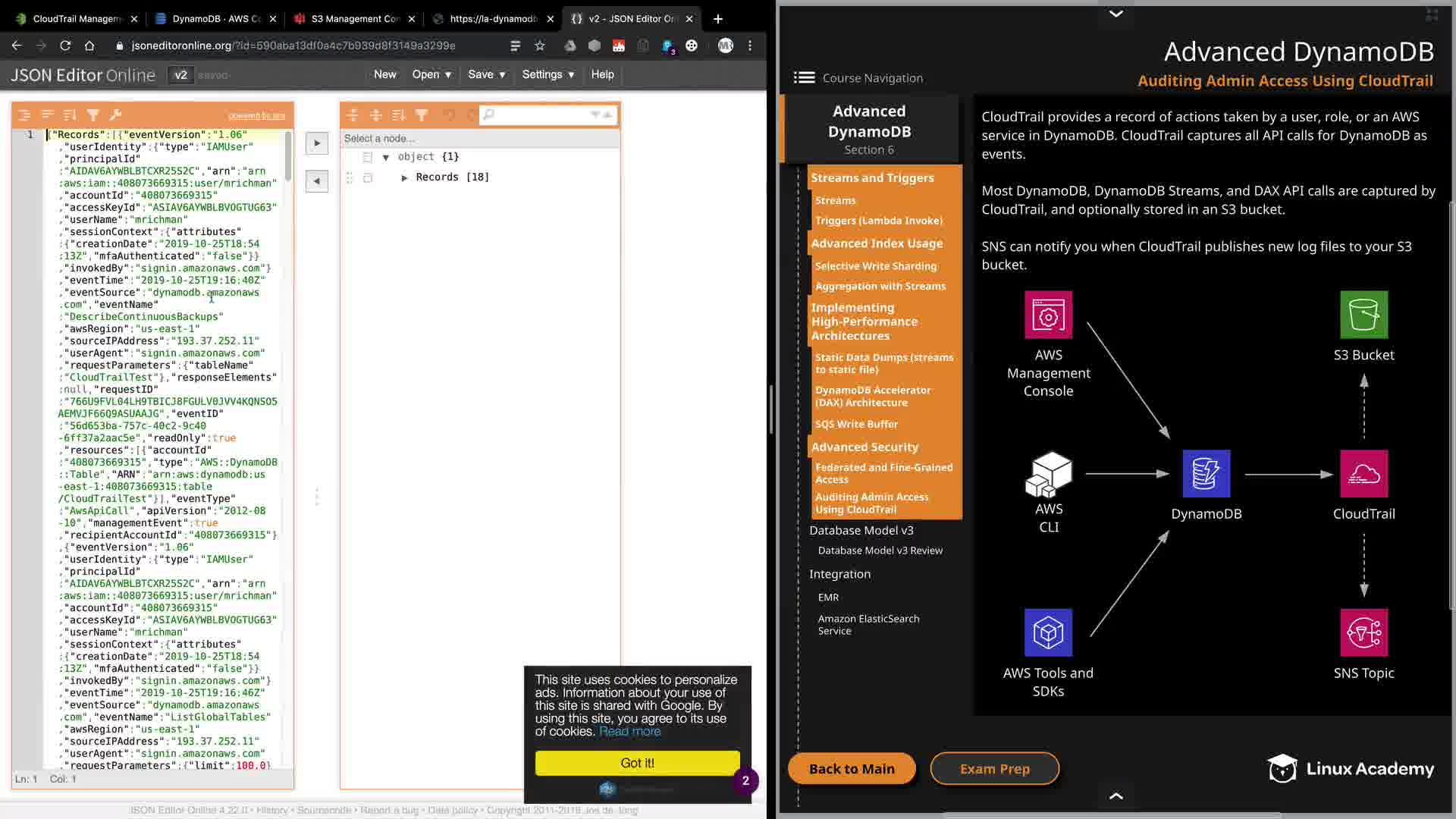Click expand all fields icon in tree editor
The width and height of the screenshot is (1456, 819).
[x=353, y=115]
